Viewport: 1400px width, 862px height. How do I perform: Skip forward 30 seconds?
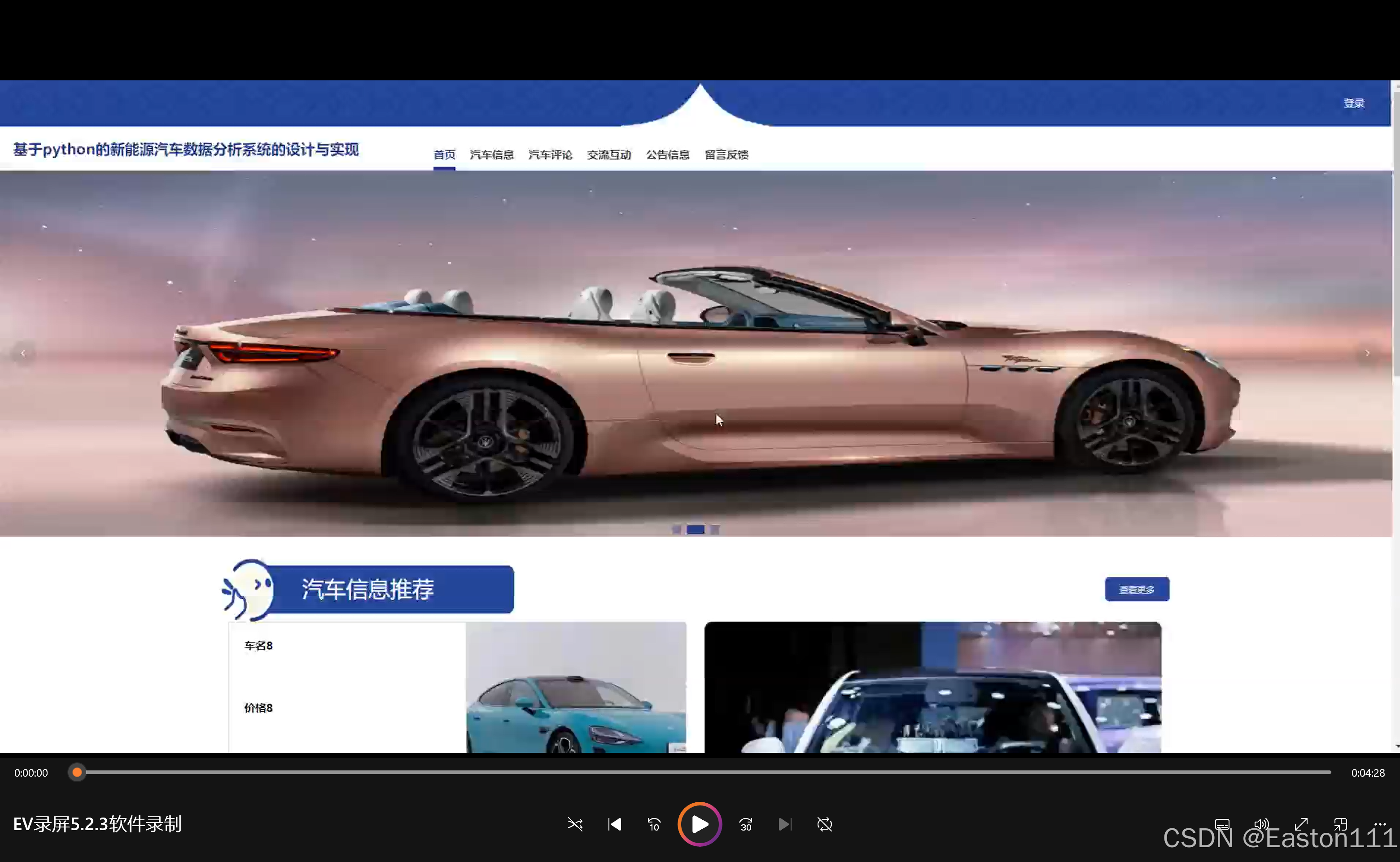pos(745,824)
